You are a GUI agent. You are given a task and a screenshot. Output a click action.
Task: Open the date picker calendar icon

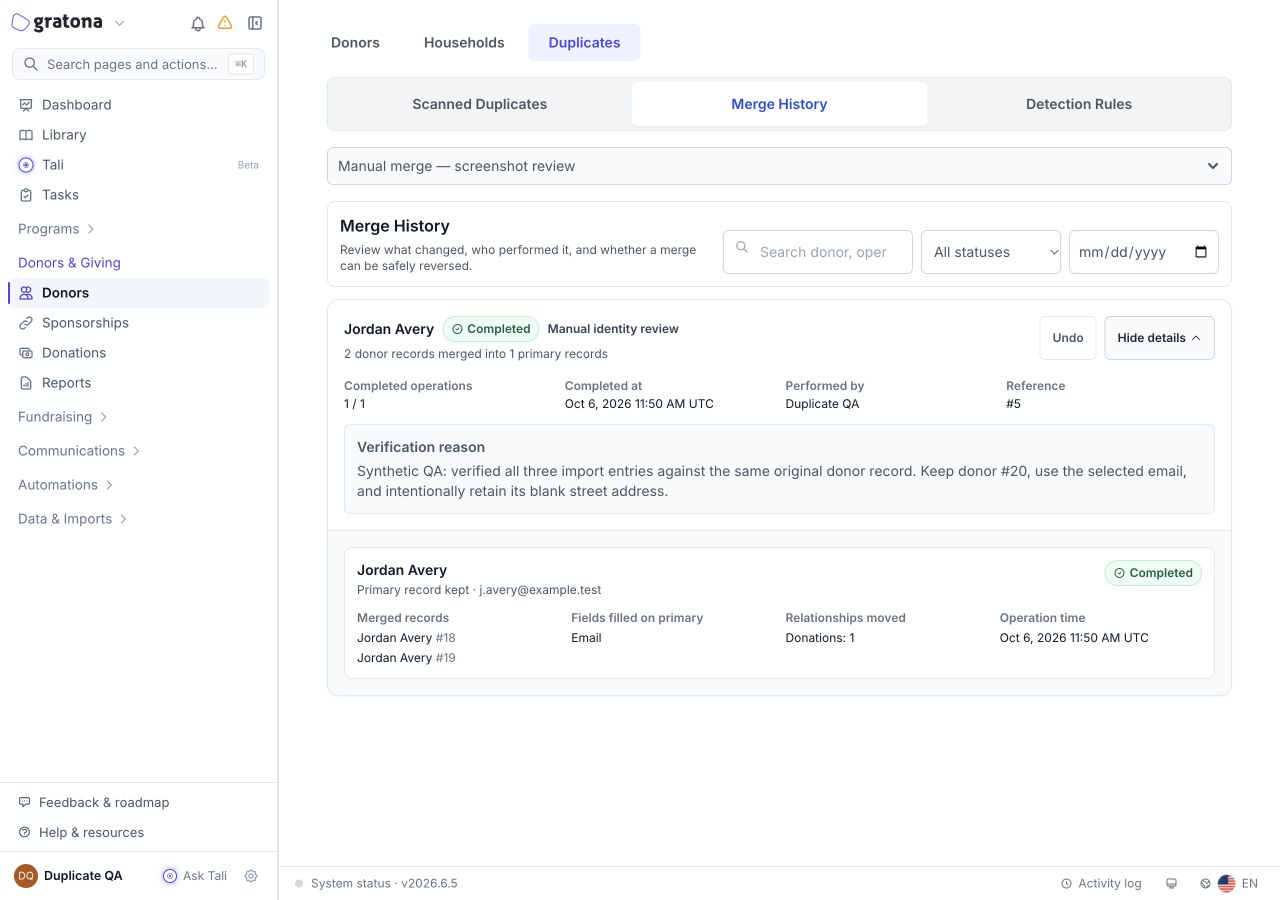[1201, 252]
